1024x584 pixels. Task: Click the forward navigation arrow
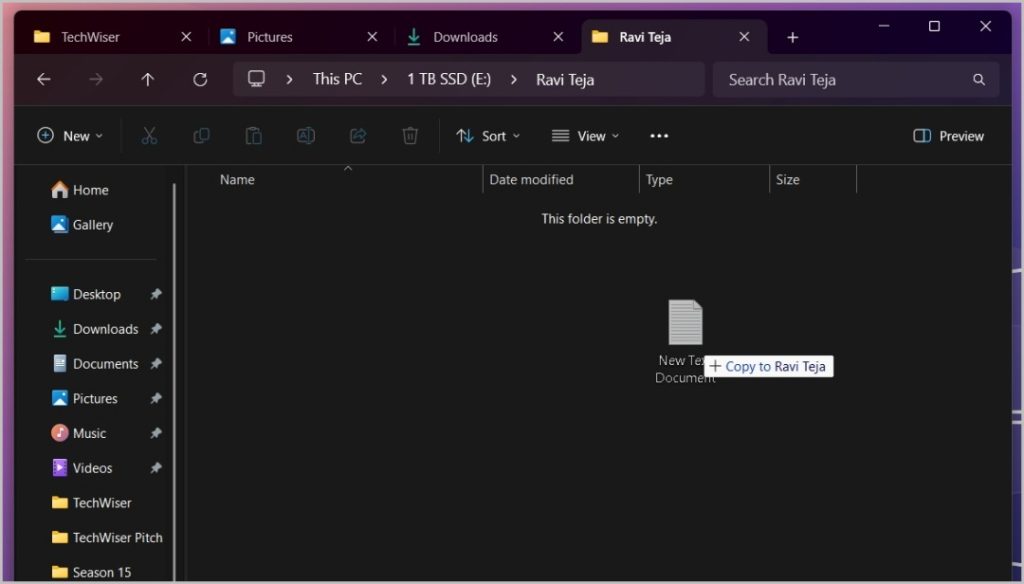point(96,80)
